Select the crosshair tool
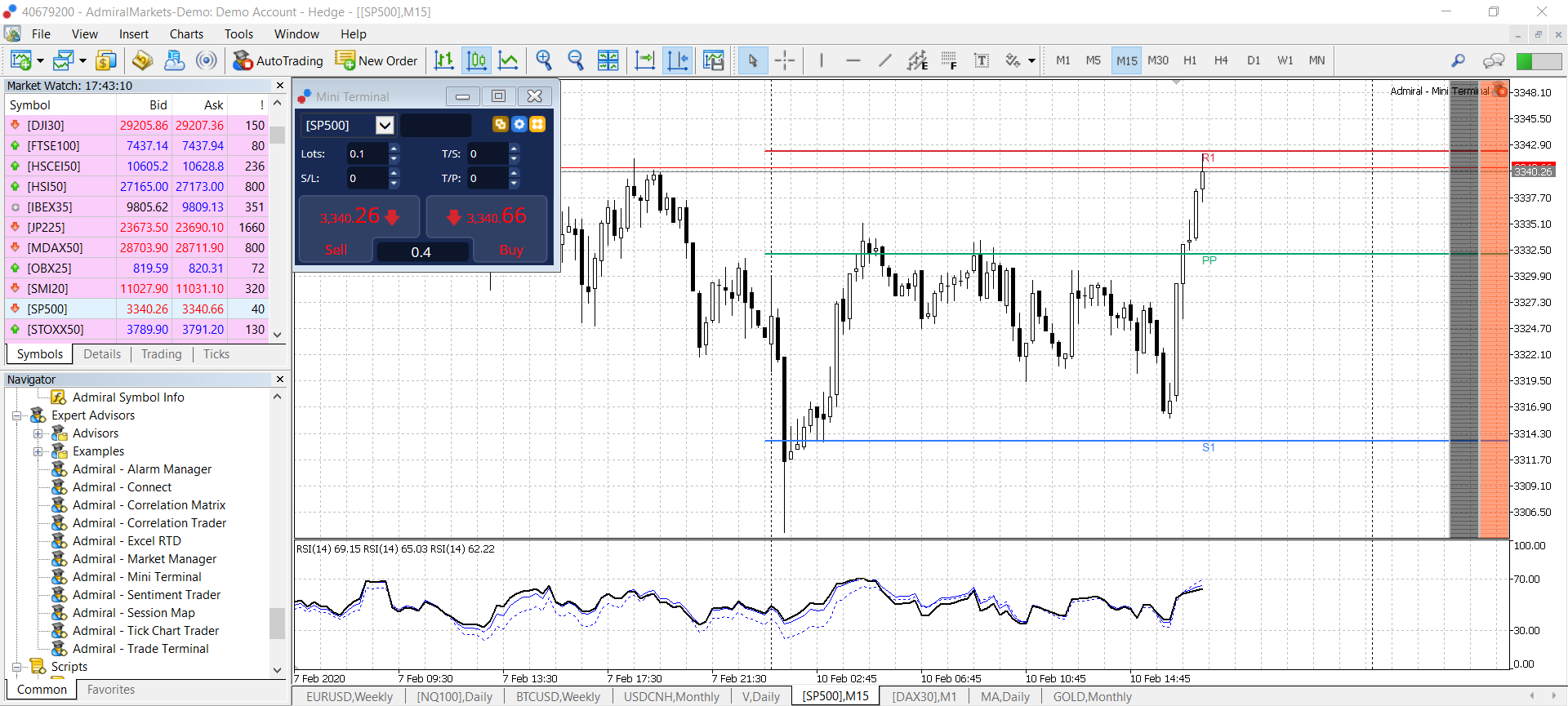 point(785,60)
